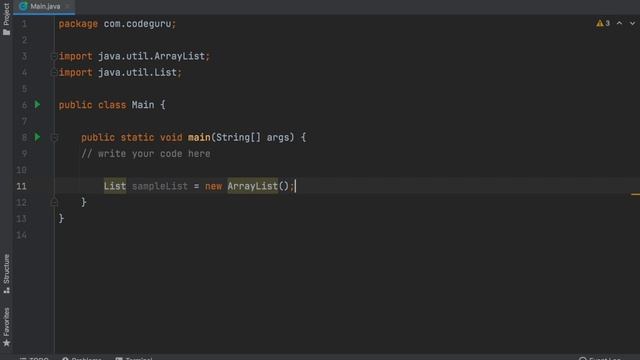640x360 pixels.
Task: Click 'new' keyword on line 11
Action: 213,187
